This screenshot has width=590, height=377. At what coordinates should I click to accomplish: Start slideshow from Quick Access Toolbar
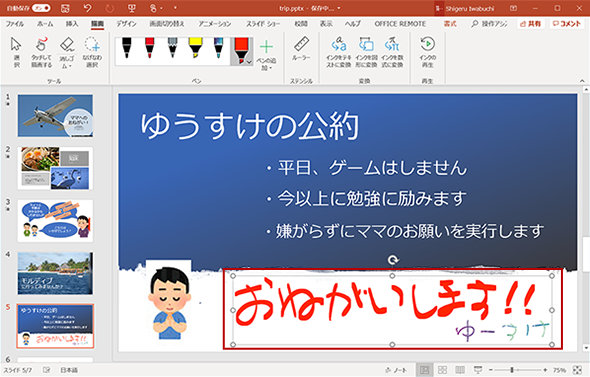tap(132, 8)
